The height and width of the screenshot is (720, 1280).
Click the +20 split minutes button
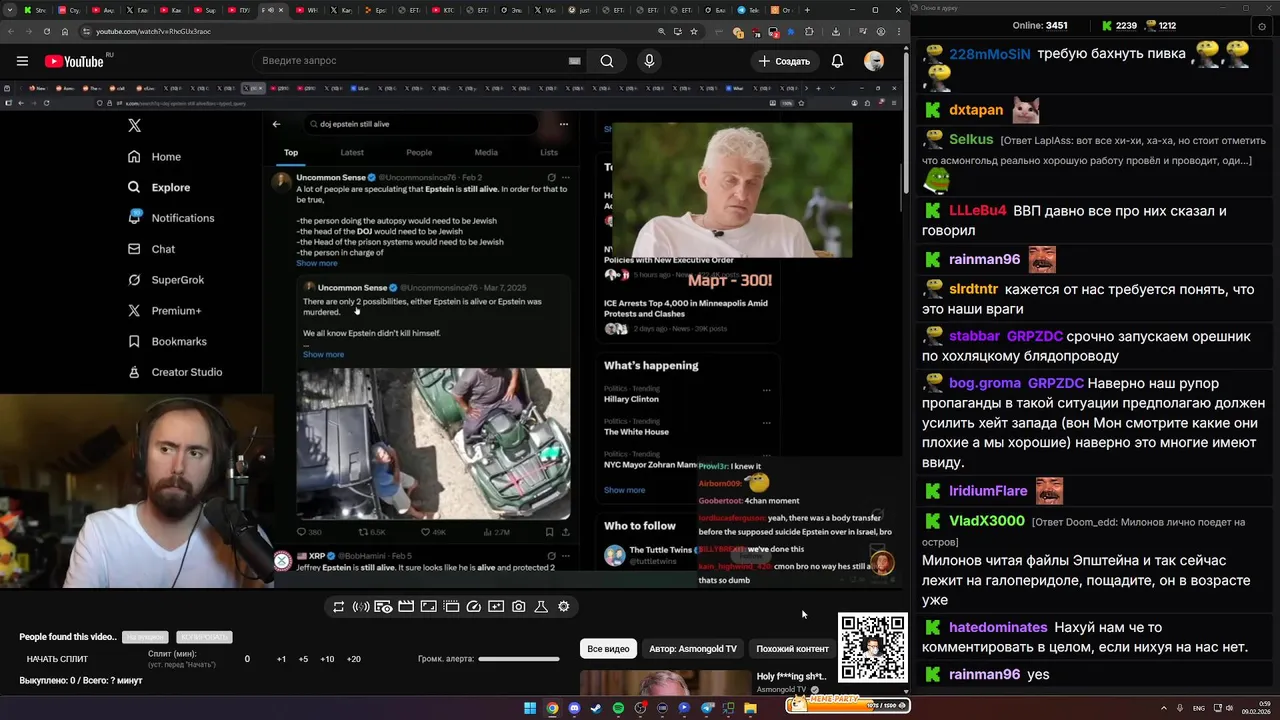click(353, 659)
